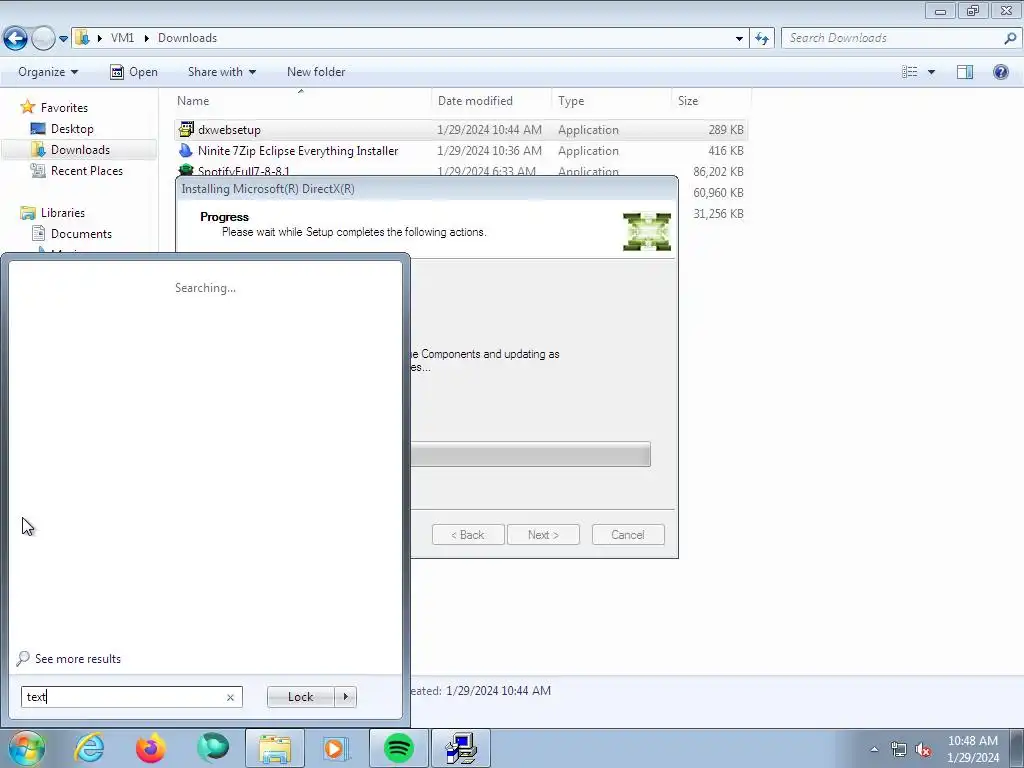Click the DirectX installation progress bar
The height and width of the screenshot is (768, 1024).
tap(530, 454)
